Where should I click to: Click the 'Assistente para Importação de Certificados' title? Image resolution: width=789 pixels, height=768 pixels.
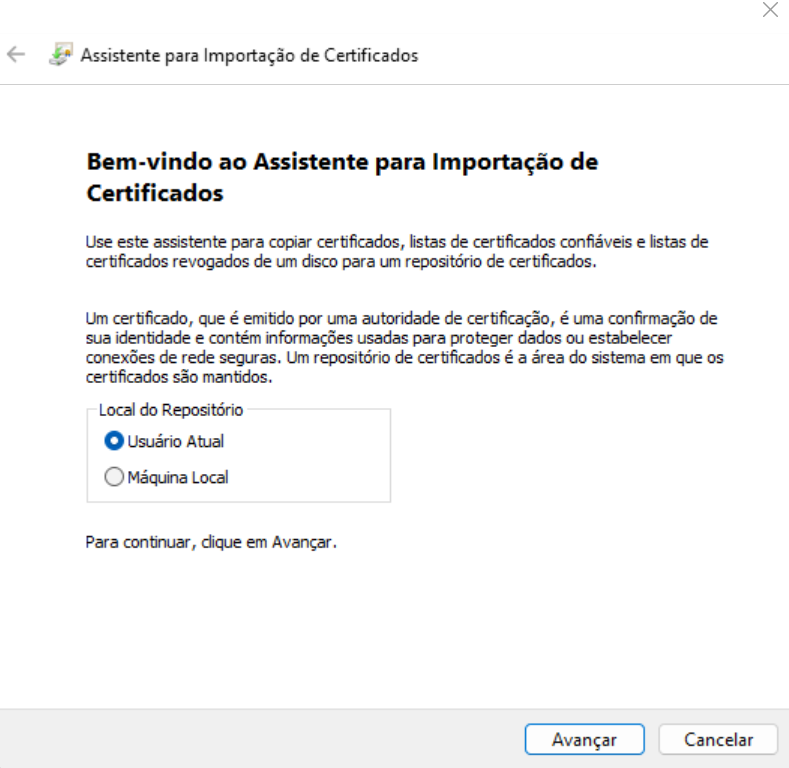[249, 55]
